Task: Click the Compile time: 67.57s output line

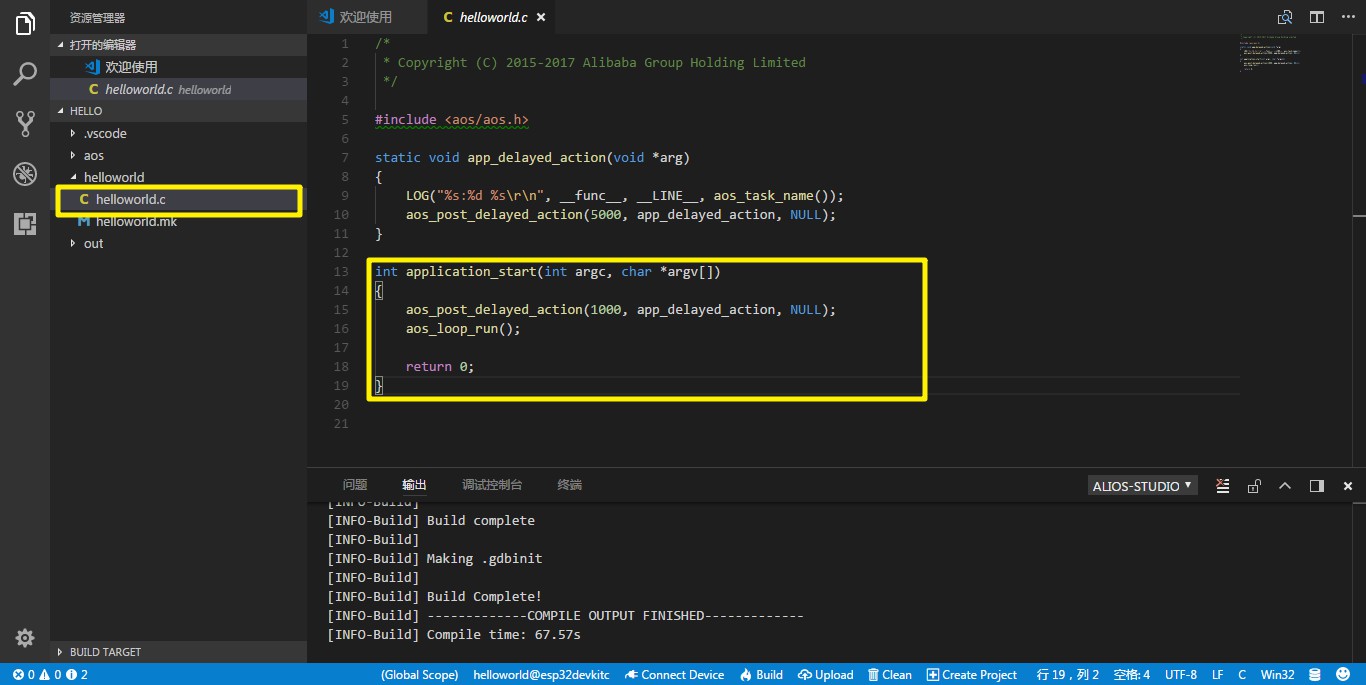Action: [x=454, y=634]
